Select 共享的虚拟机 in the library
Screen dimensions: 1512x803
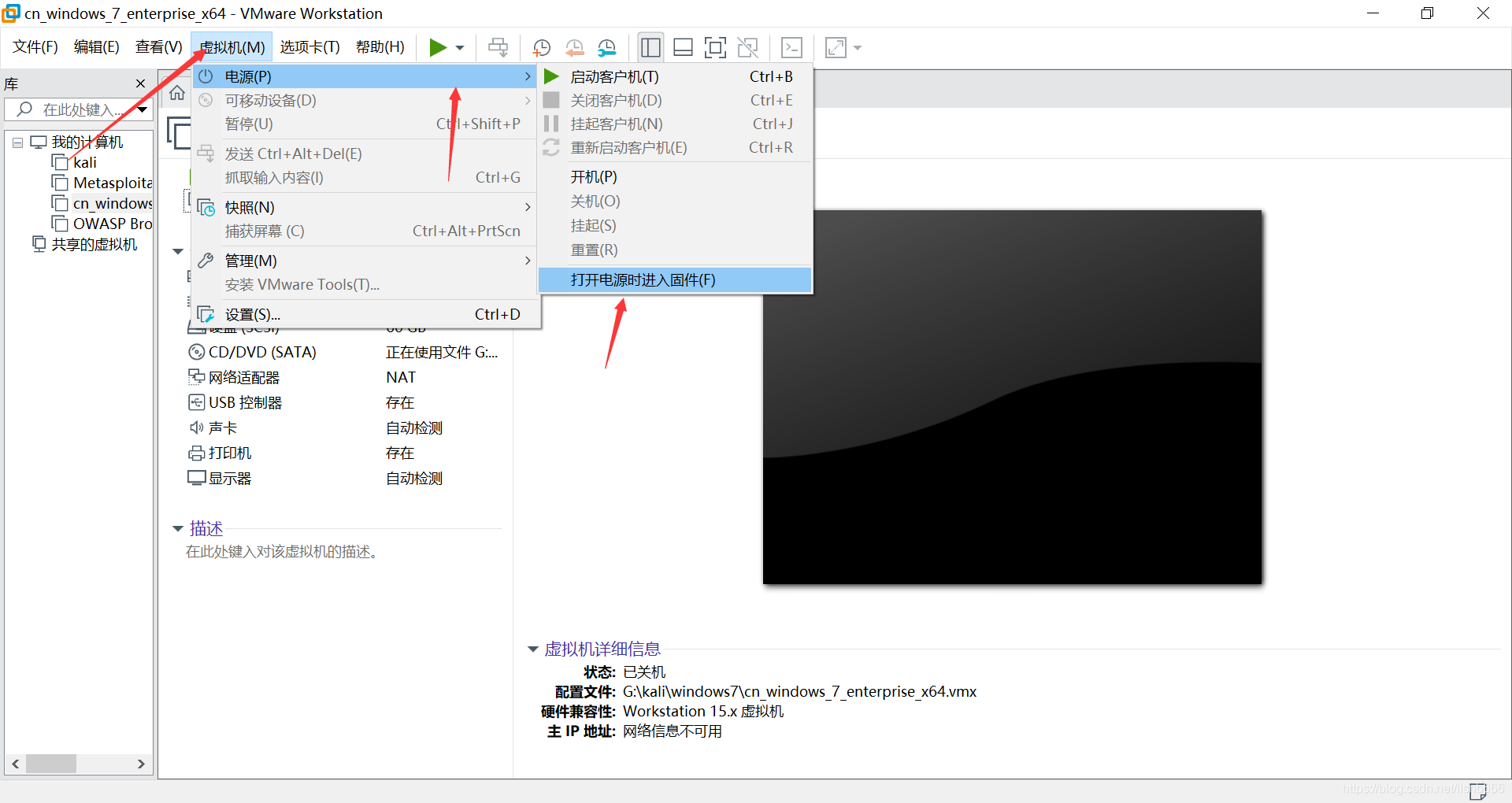[85, 244]
